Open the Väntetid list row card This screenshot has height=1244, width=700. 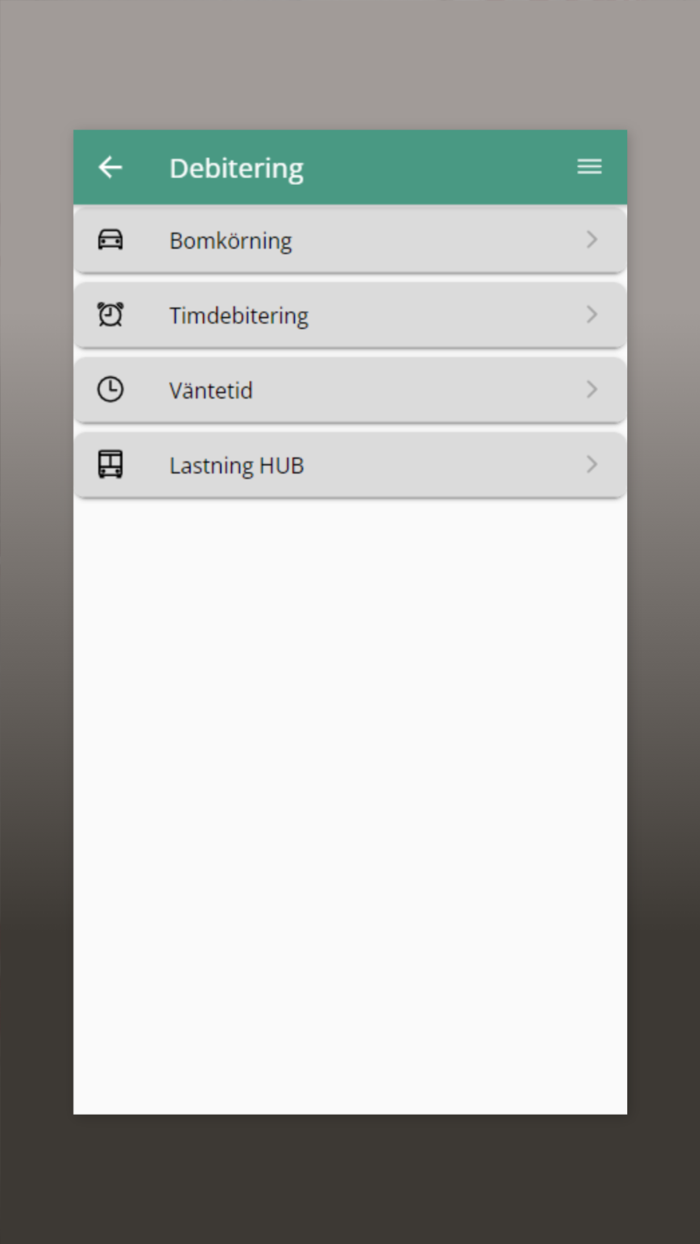[350, 390]
